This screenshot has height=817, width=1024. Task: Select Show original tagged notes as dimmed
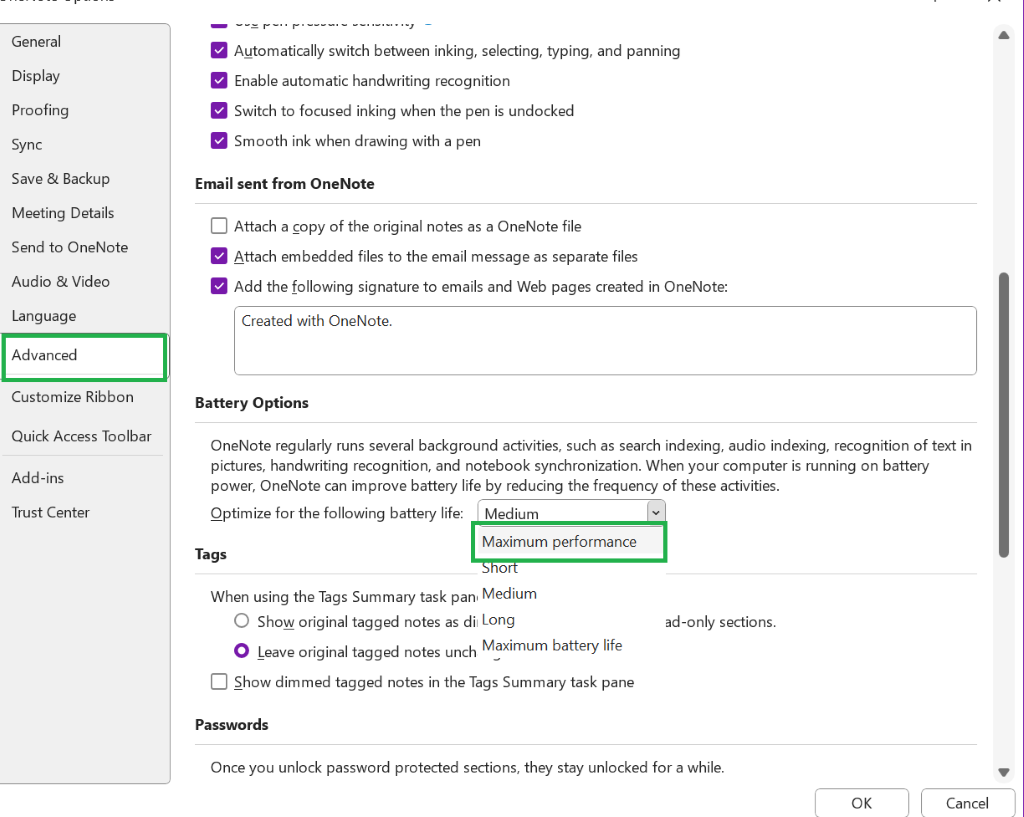[x=242, y=621]
